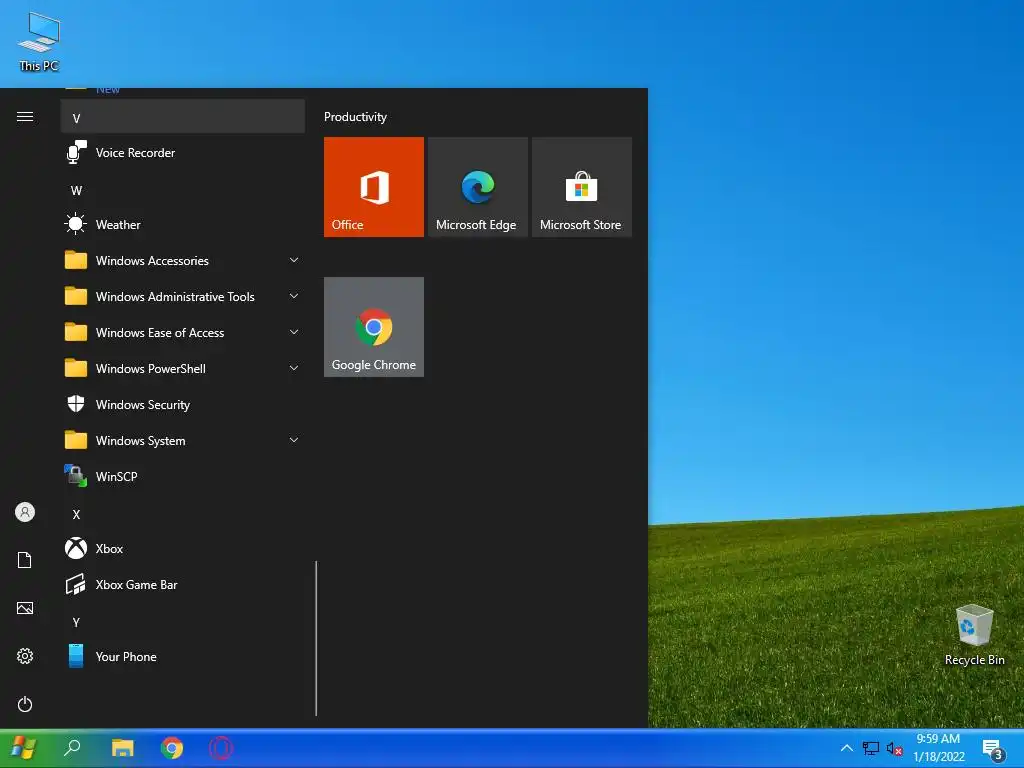
Task: Expand Windows Ease of Access chevron
Action: tap(294, 332)
